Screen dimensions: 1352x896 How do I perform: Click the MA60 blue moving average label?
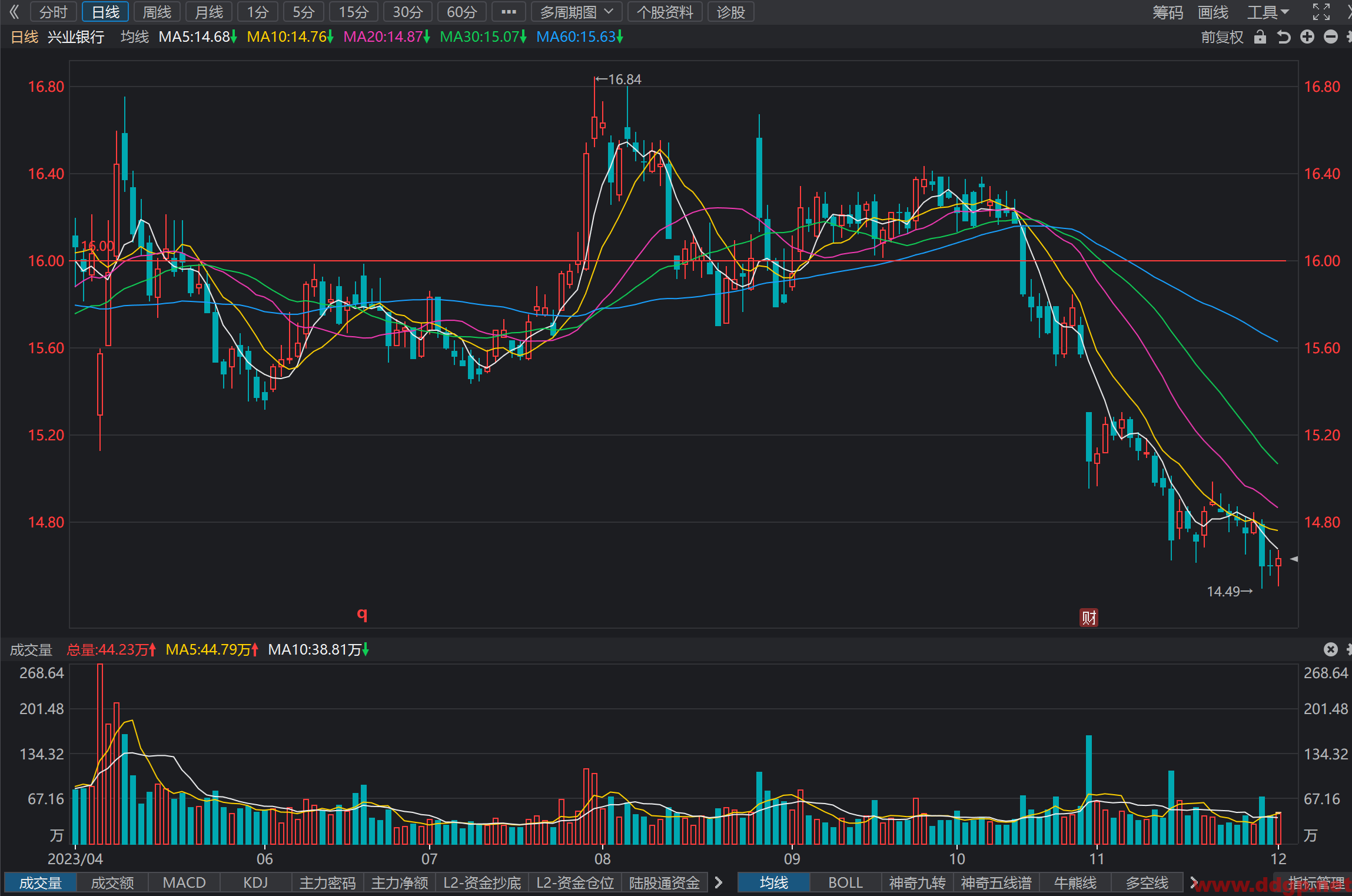580,37
